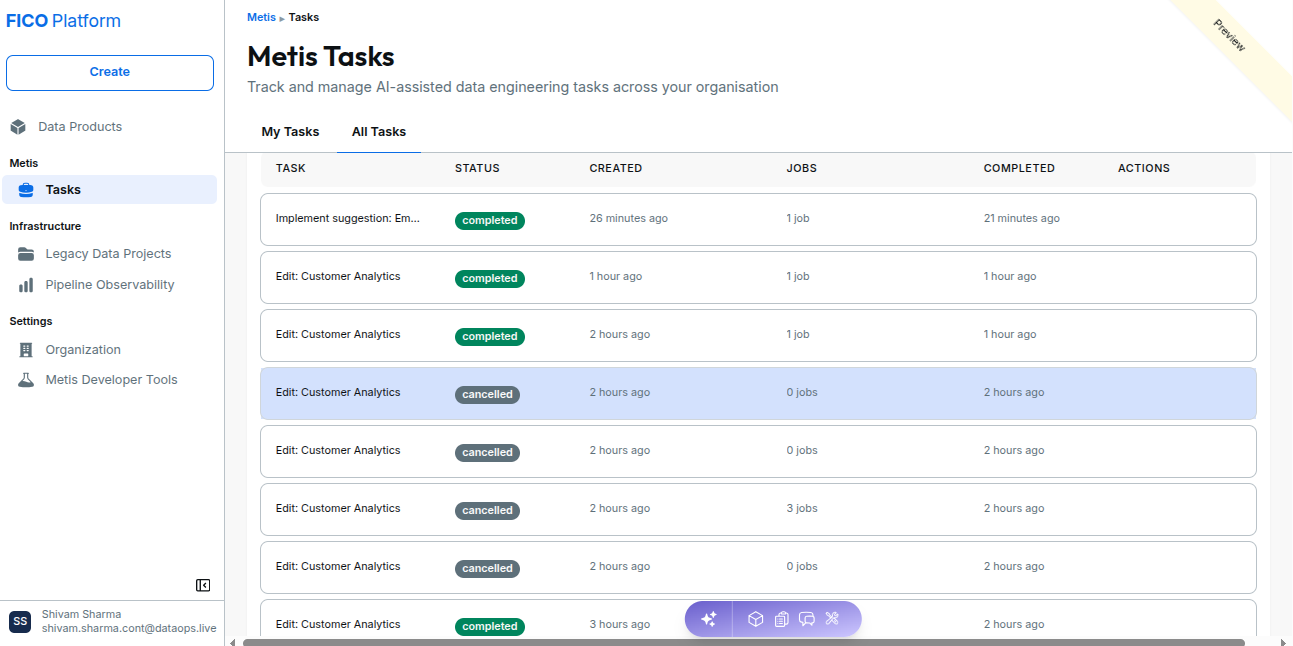This screenshot has width=1293, height=646.
Task: Click '26 minutes ago' created time
Action: coord(629,218)
